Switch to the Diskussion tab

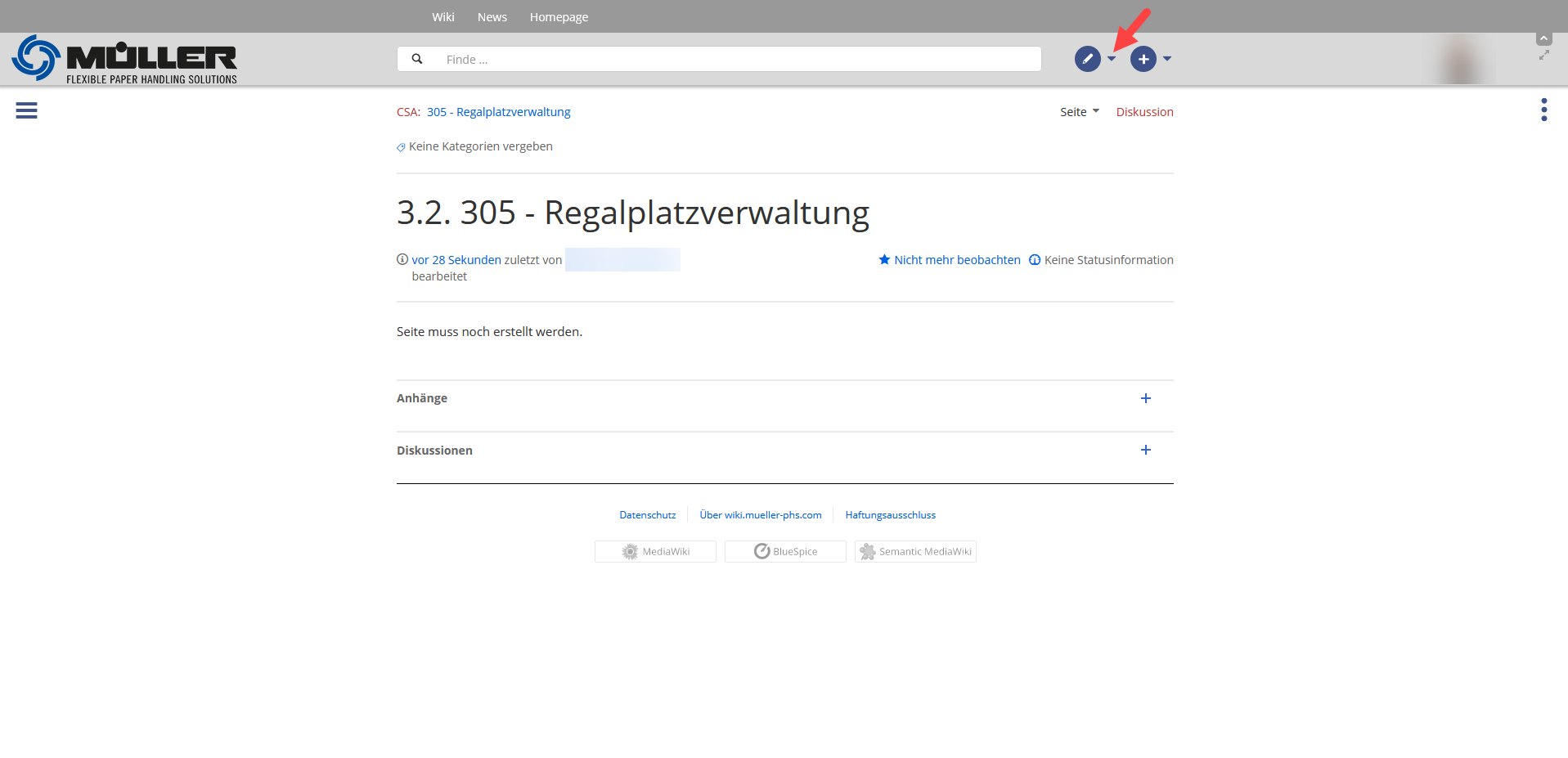1144,112
